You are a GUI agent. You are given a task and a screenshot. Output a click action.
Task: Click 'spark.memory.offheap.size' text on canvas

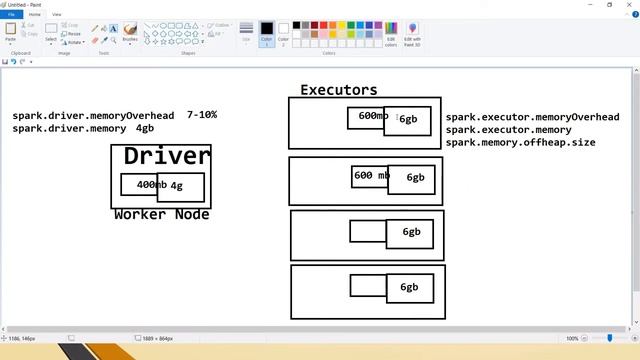pos(520,142)
